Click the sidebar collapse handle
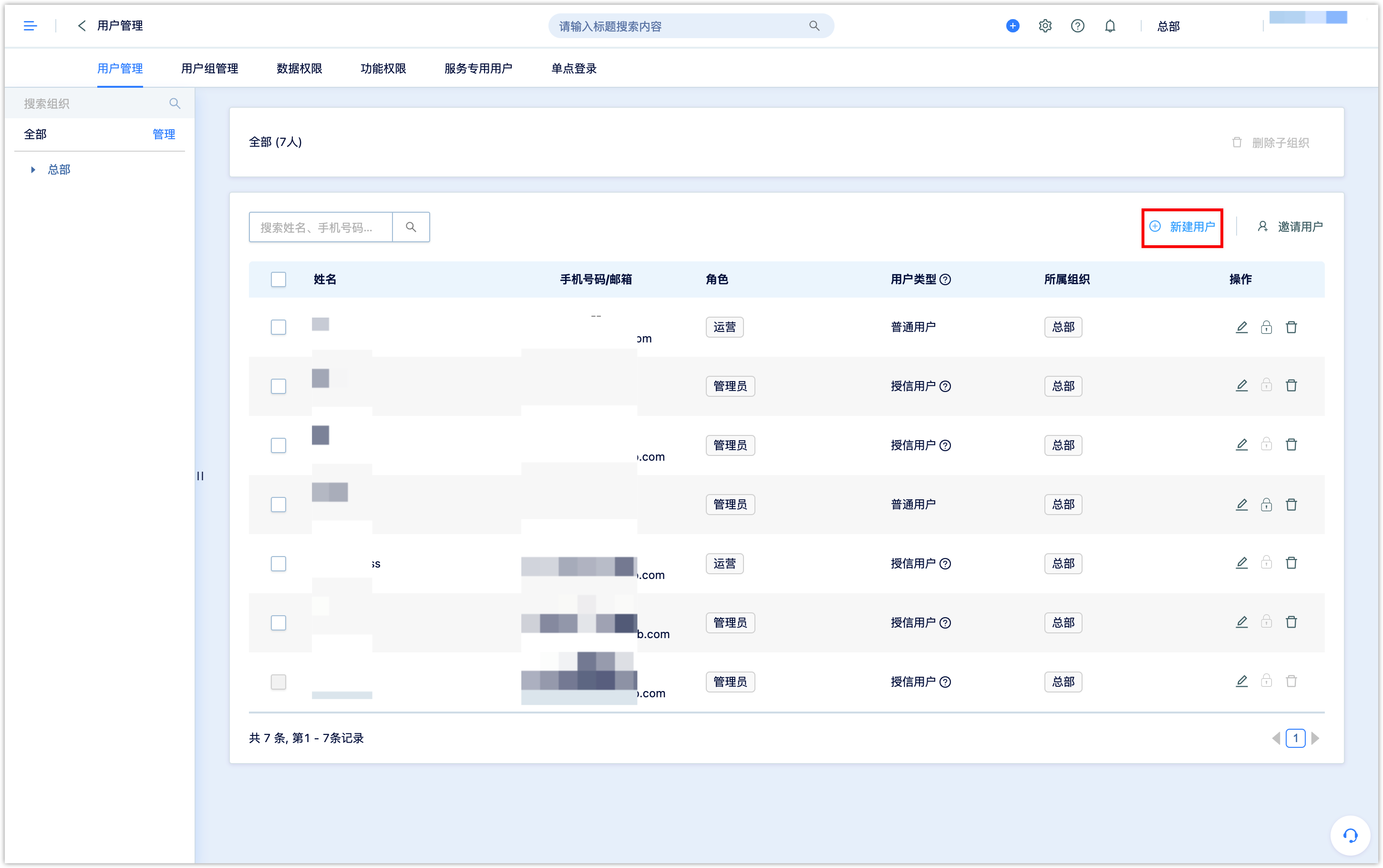The height and width of the screenshot is (868, 1383). [x=200, y=476]
